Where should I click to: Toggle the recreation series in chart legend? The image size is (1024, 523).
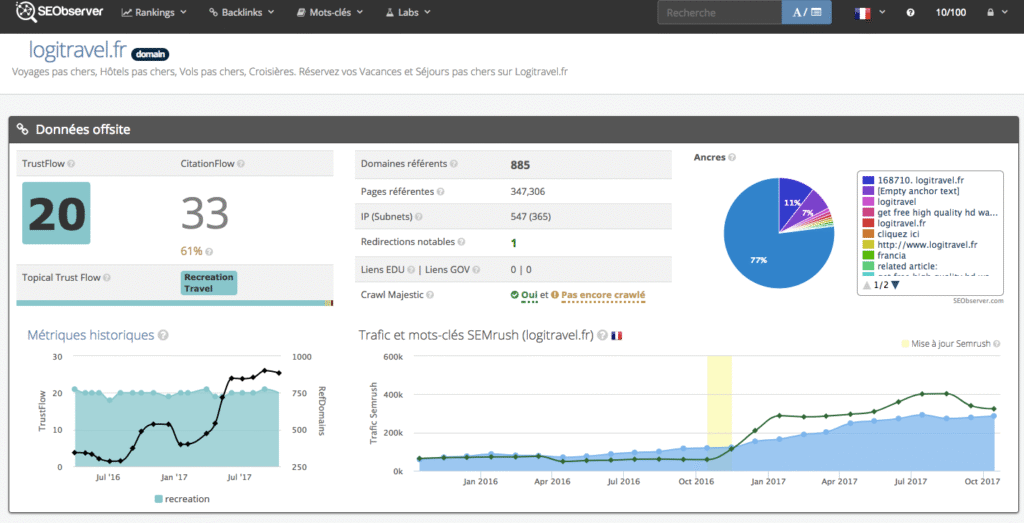click(x=182, y=498)
